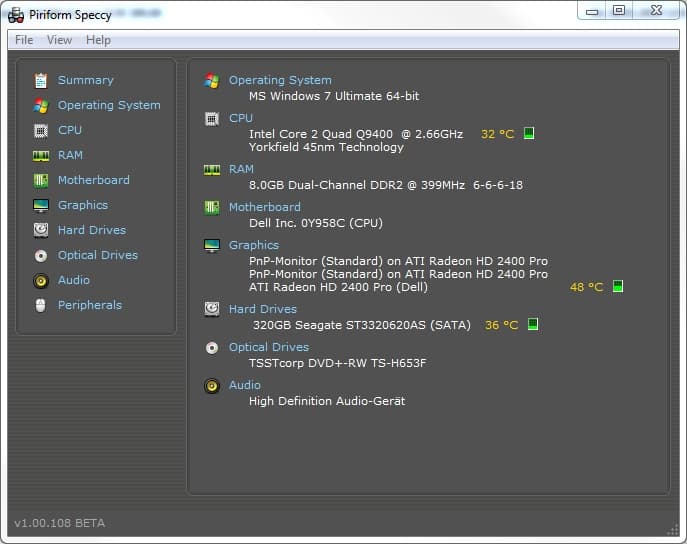Click the window resize grip at bottom corner
This screenshot has height=544, width=687.
tap(673, 530)
